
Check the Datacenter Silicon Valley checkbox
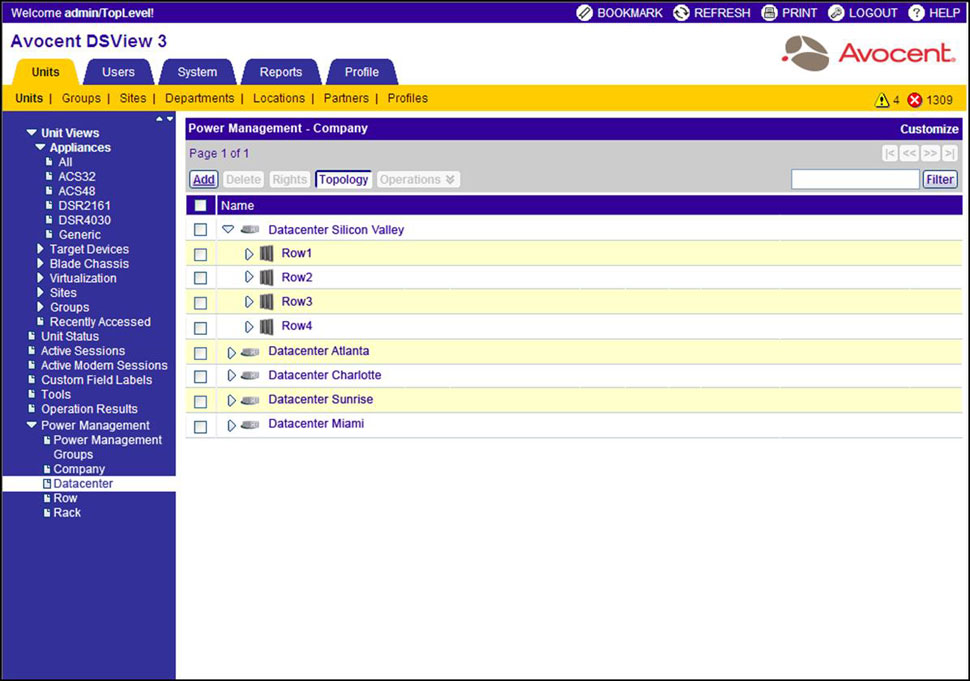click(x=201, y=230)
